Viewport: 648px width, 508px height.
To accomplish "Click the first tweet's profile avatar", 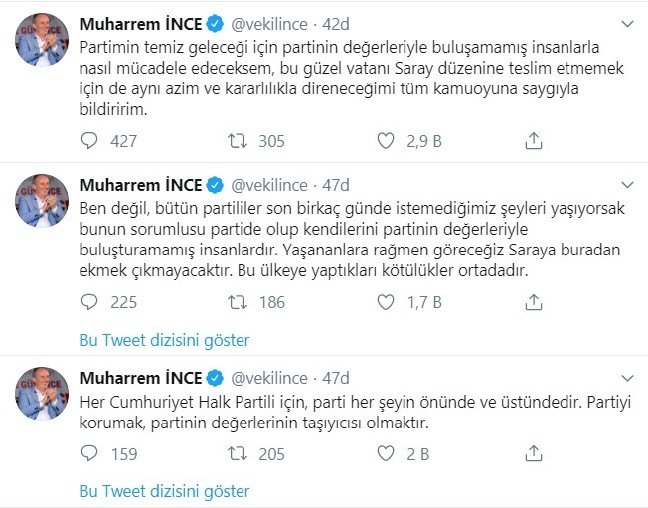I will 42,43.
